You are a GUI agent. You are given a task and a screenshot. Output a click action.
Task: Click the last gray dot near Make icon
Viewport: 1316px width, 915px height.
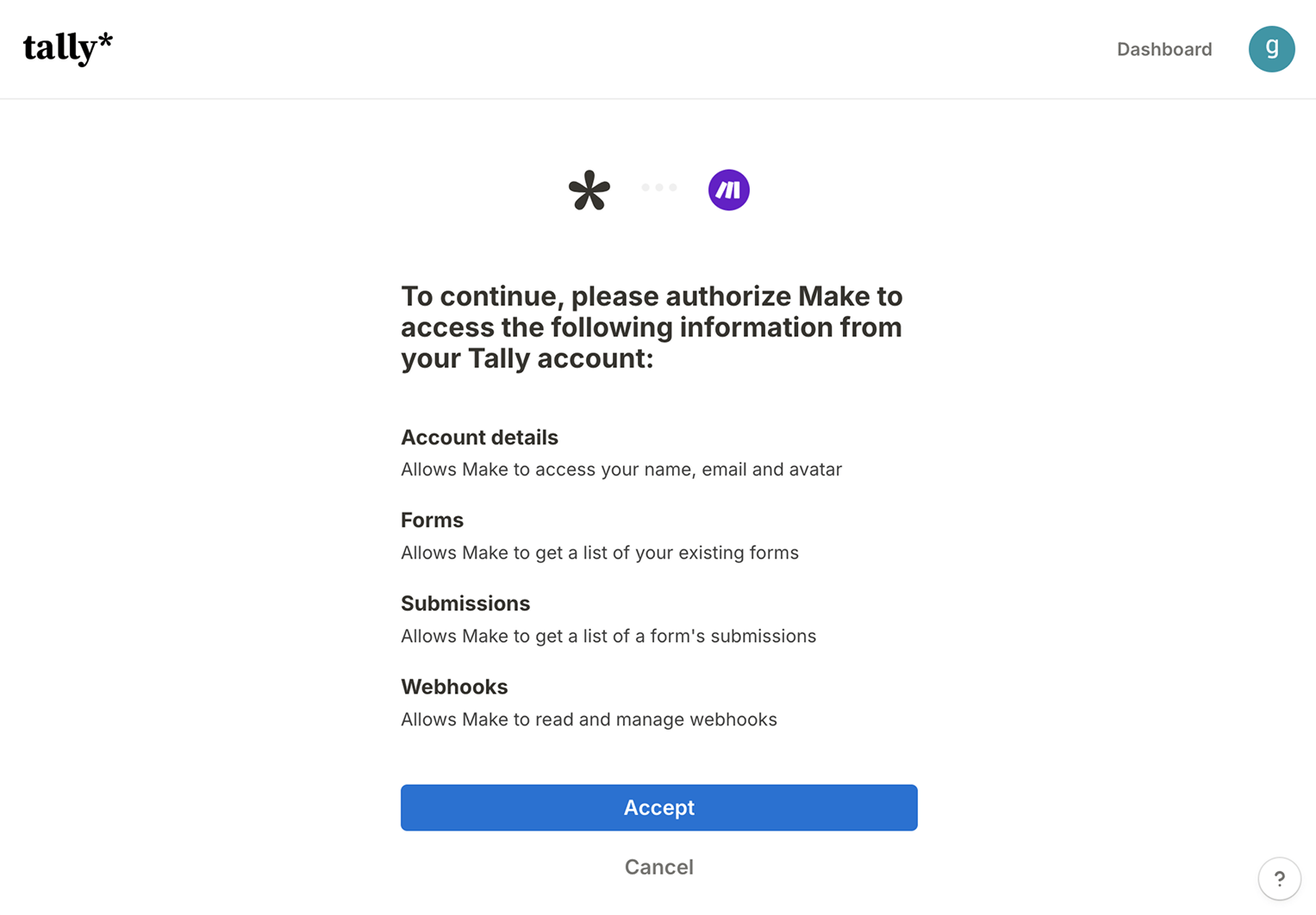coord(673,187)
